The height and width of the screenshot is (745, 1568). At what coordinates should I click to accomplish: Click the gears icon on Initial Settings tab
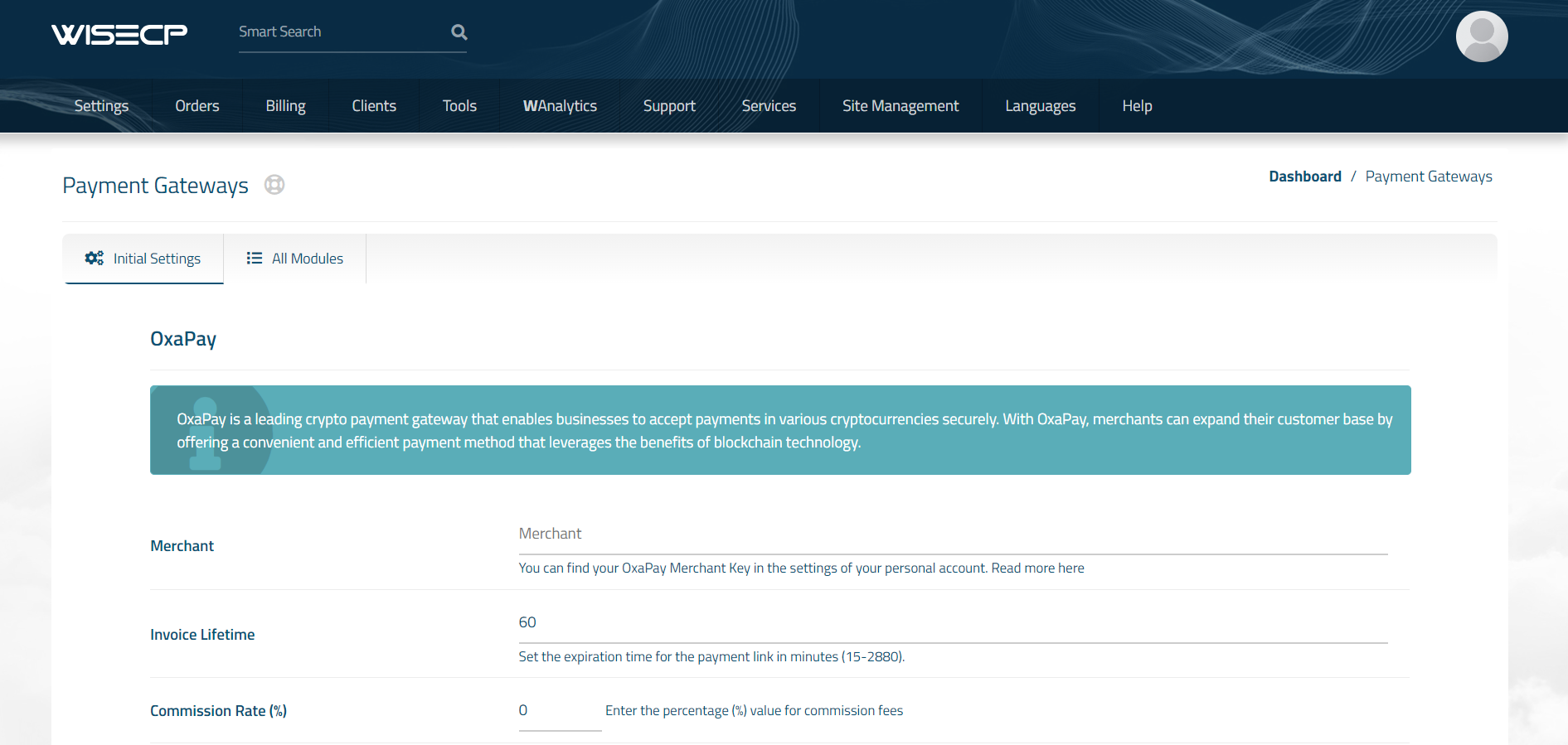click(x=95, y=259)
